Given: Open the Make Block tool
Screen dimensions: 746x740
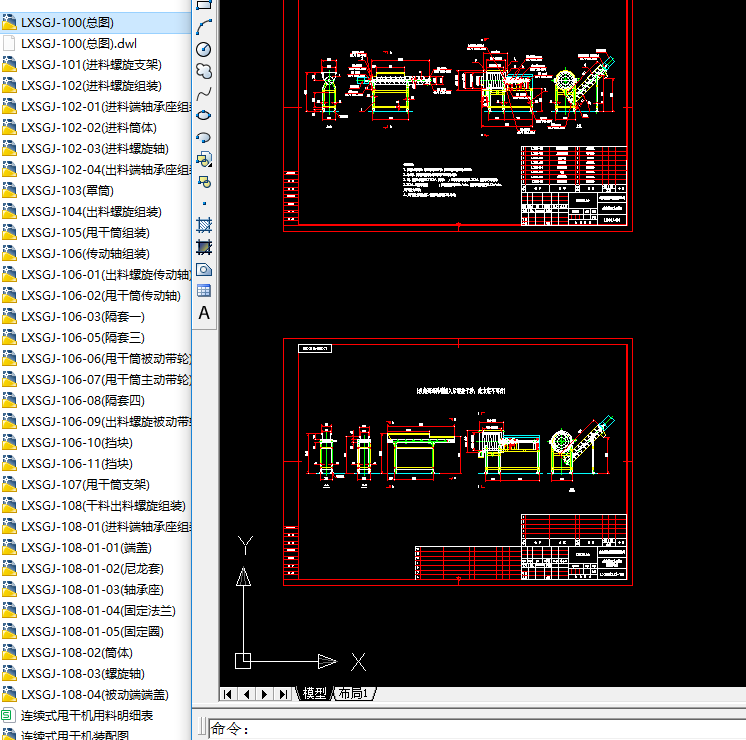Looking at the screenshot, I should pos(204,182).
